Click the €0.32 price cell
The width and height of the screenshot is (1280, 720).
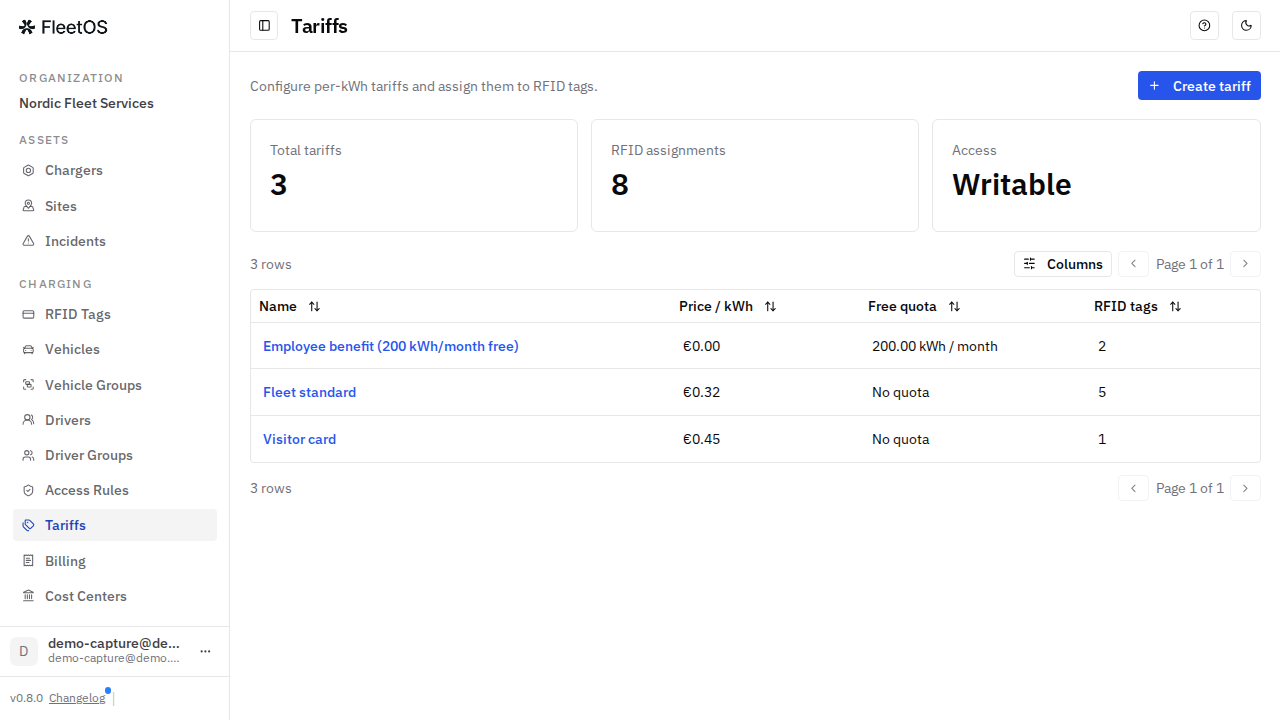pyautogui.click(x=701, y=392)
